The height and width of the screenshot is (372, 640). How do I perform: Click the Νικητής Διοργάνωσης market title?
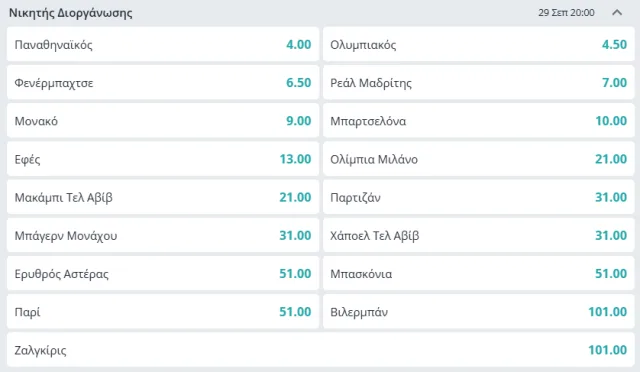pyautogui.click(x=71, y=13)
